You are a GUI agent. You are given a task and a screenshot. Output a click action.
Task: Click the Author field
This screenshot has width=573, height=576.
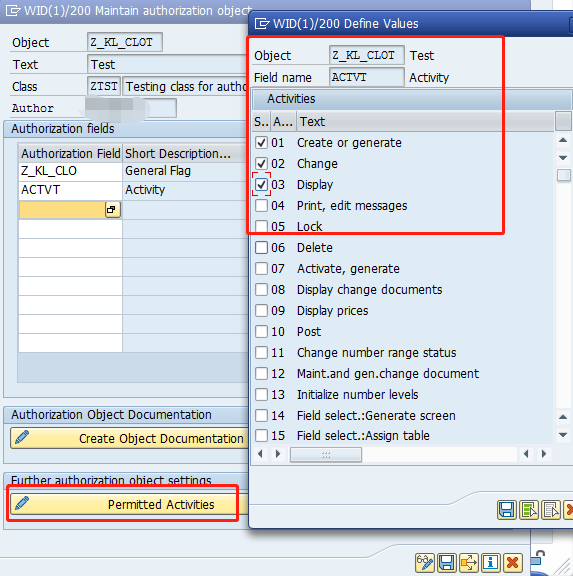tap(131, 108)
